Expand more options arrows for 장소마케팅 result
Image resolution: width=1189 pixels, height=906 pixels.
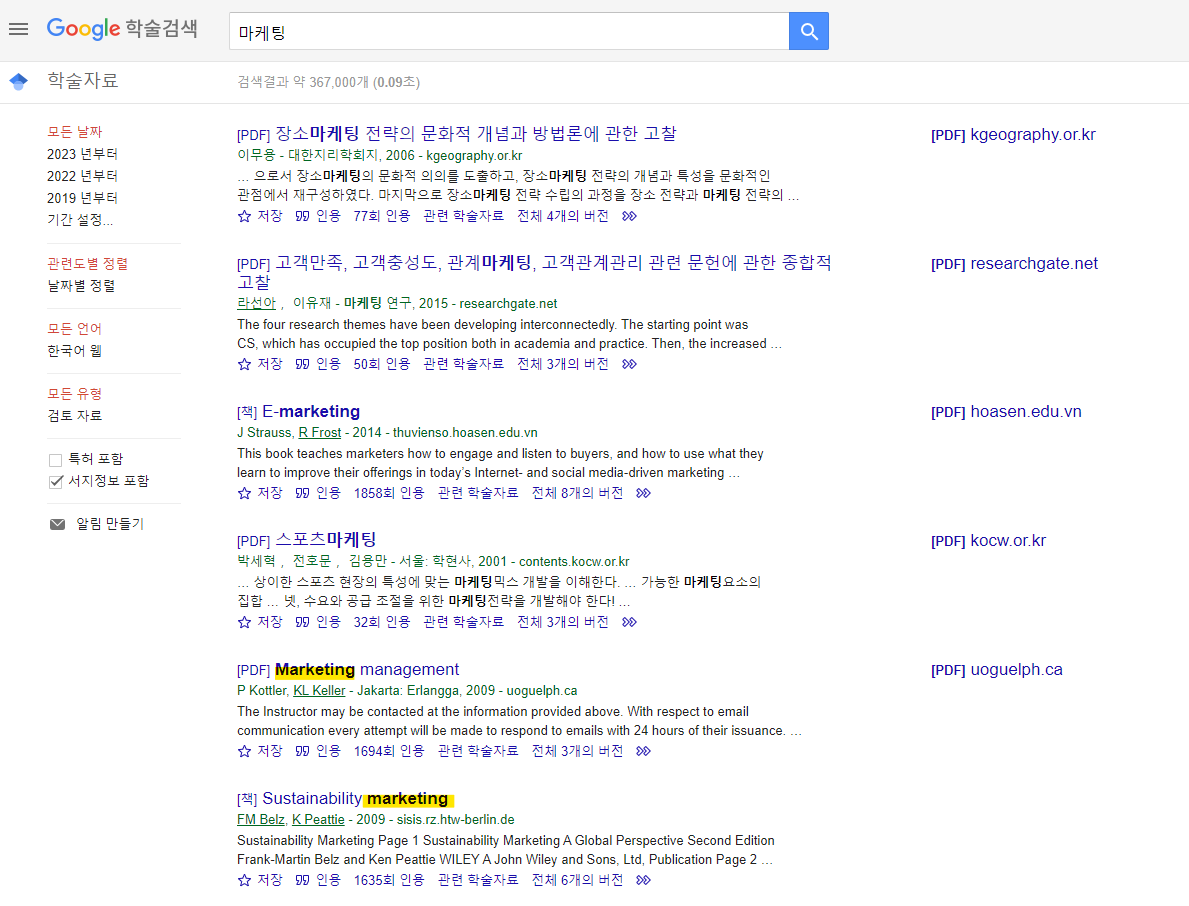coord(629,216)
